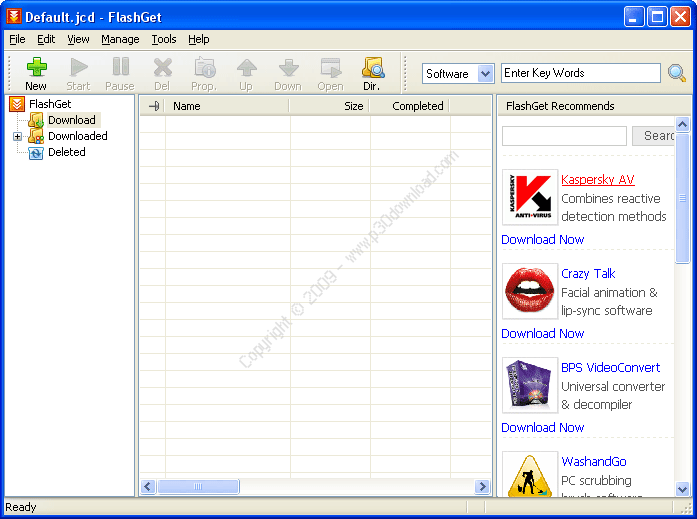Click the Enter Key Words search field
Viewport: 697px width, 519px height.
tap(581, 73)
